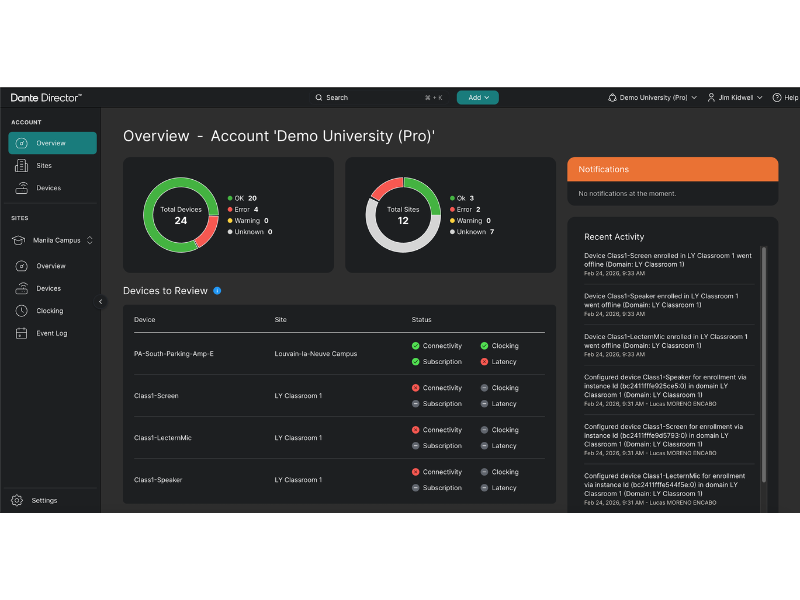Select the Manila Campus Overview item

(51, 266)
